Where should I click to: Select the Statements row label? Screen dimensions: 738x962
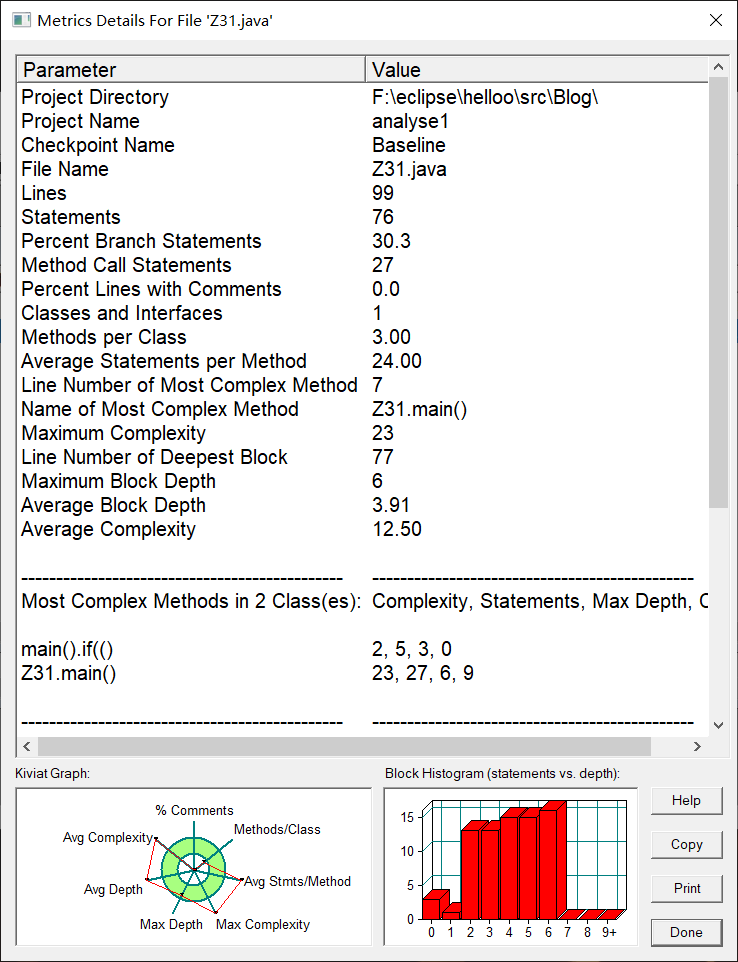(71, 217)
